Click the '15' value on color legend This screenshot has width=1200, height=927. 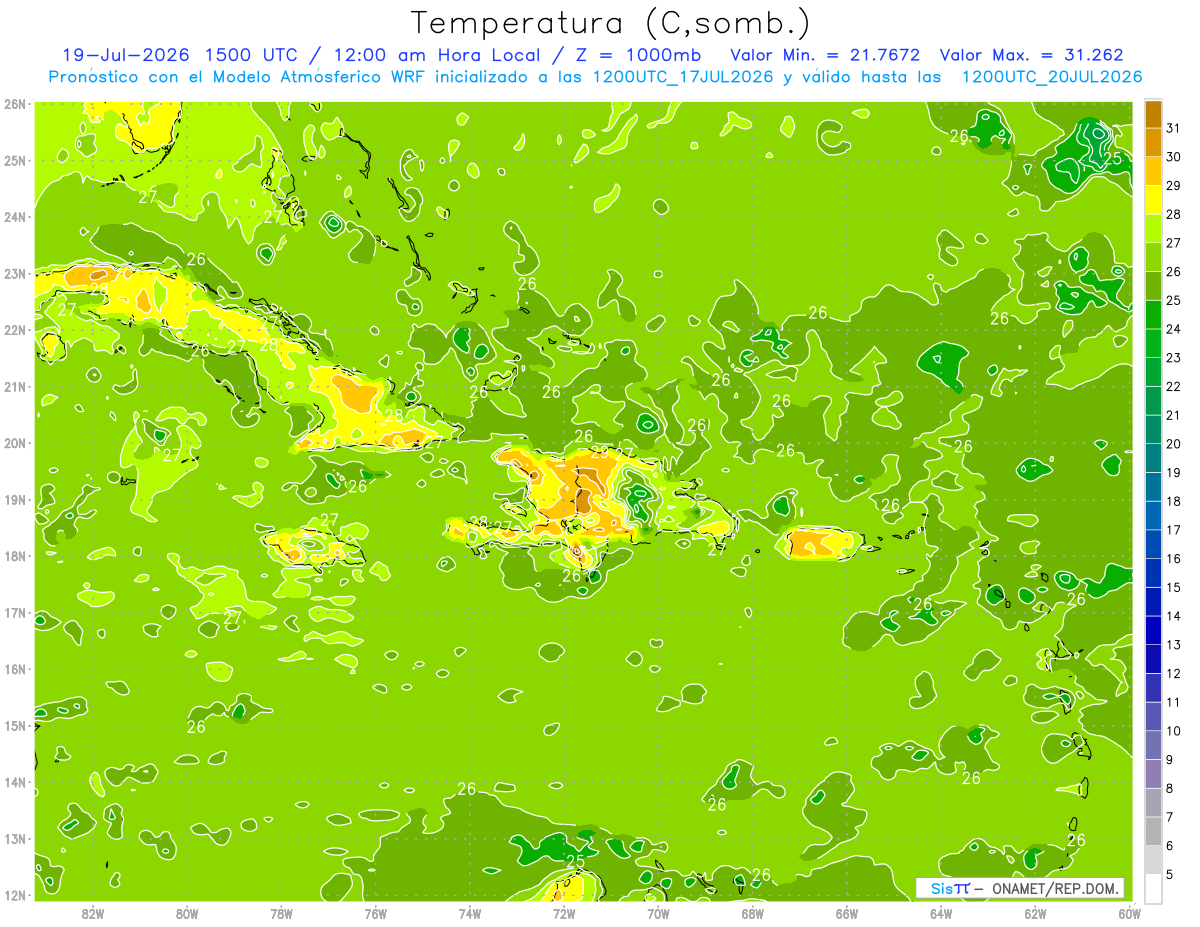click(x=1173, y=587)
